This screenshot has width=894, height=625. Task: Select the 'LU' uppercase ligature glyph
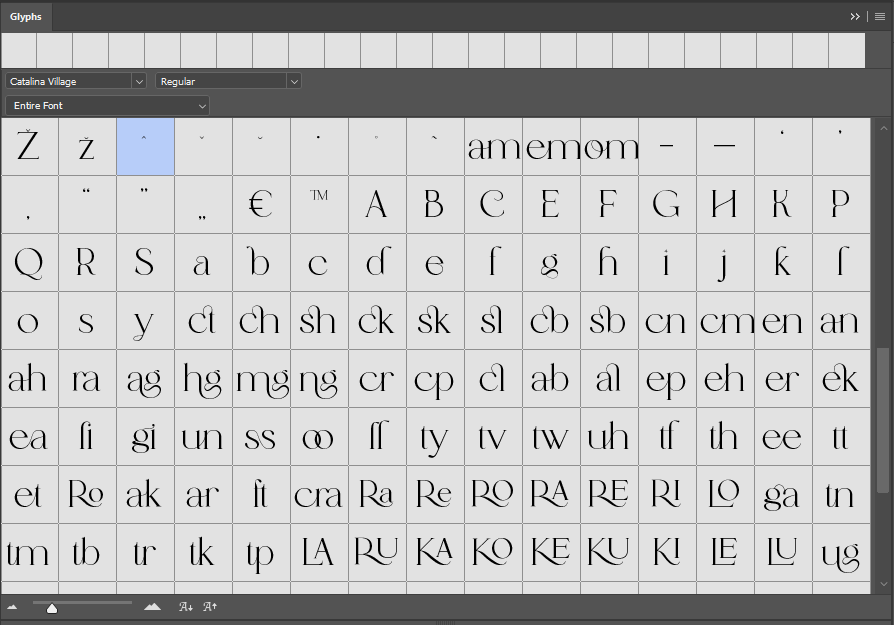783,553
